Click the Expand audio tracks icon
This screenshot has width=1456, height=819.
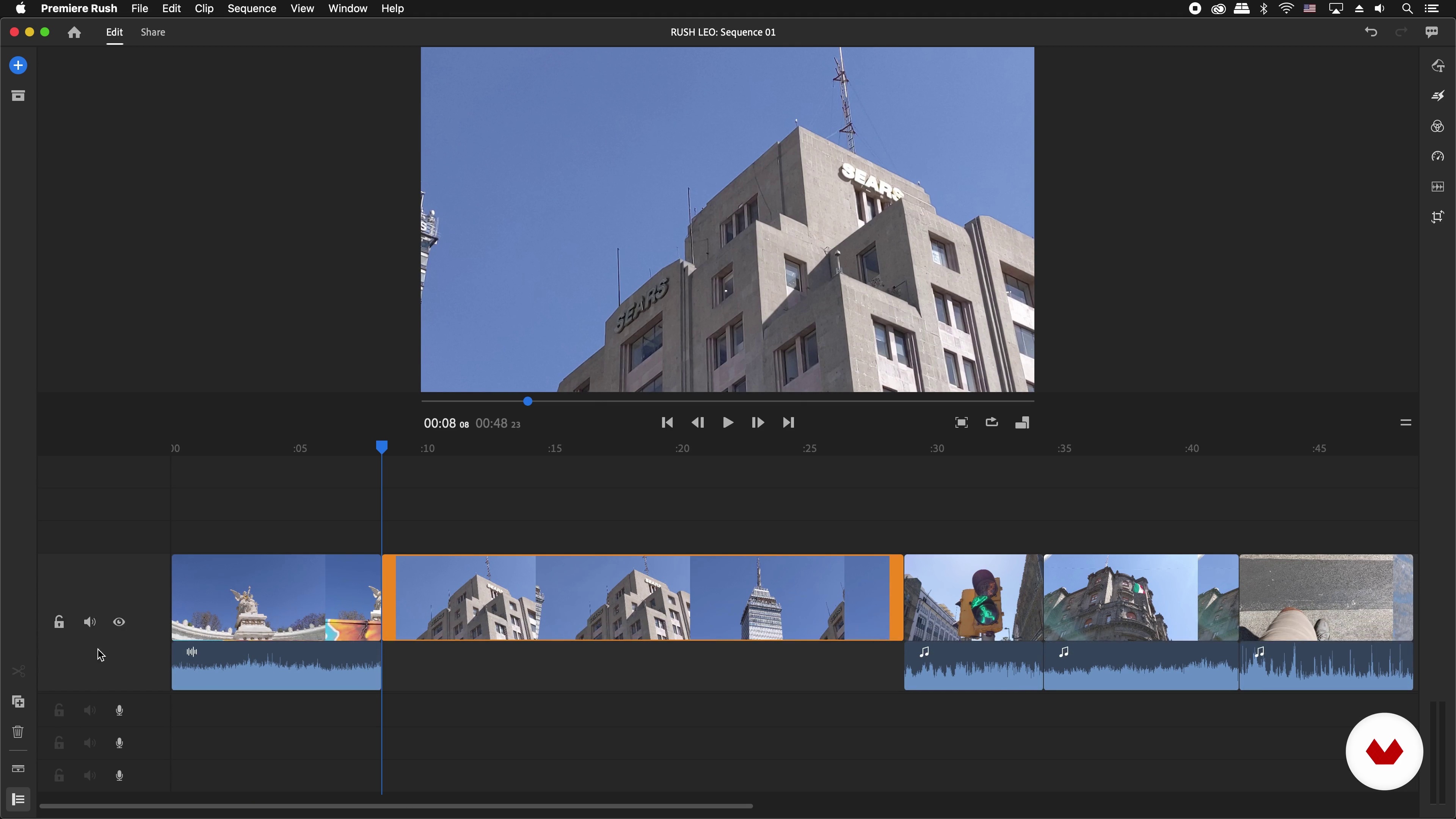pyautogui.click(x=18, y=769)
